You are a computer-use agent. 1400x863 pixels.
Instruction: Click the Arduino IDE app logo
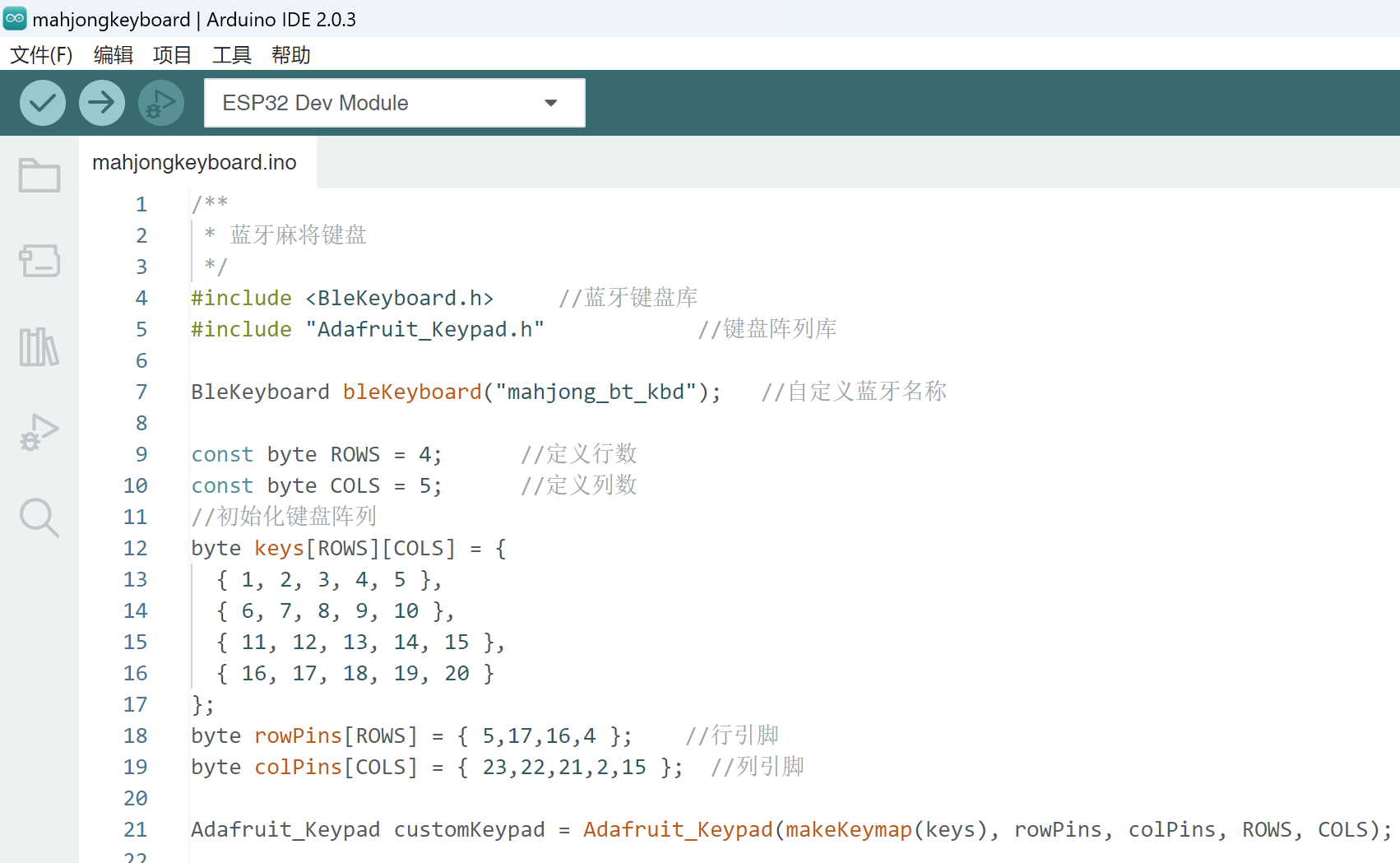pos(15,19)
